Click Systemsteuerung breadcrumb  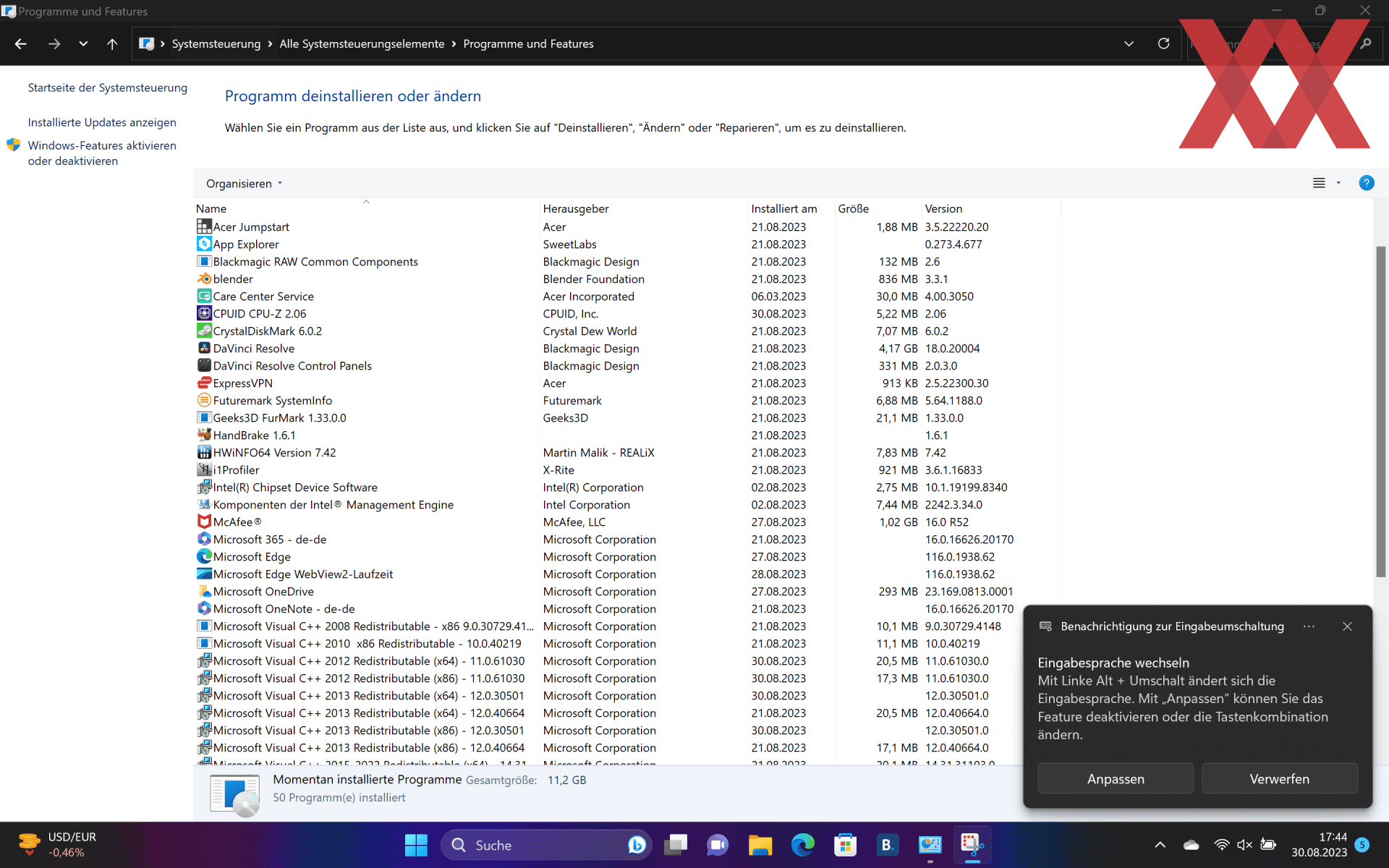pyautogui.click(x=216, y=44)
